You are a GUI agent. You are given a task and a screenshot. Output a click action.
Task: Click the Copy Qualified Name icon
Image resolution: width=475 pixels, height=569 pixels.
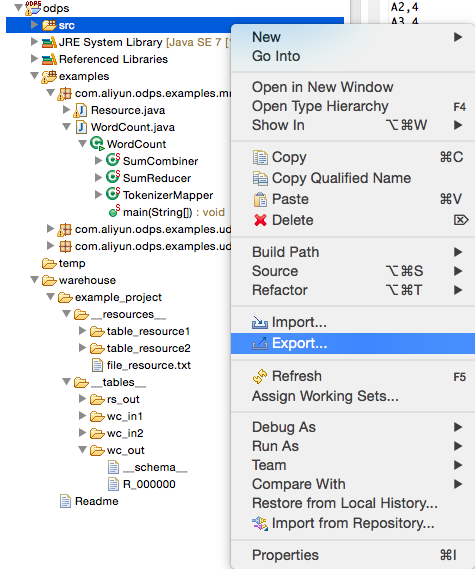(x=260, y=178)
